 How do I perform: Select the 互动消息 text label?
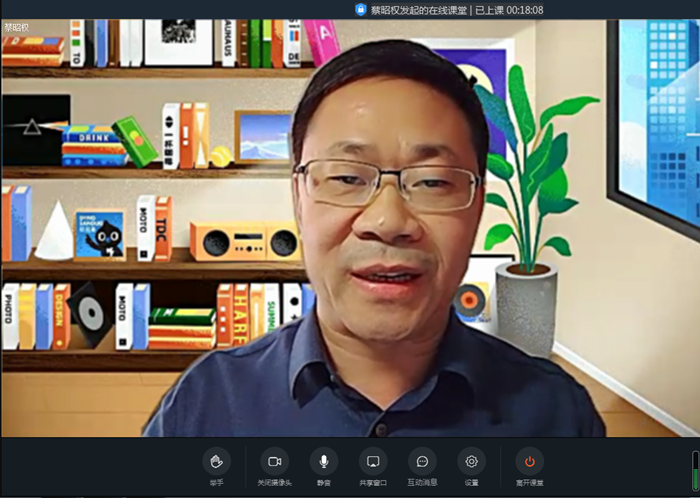point(422,483)
